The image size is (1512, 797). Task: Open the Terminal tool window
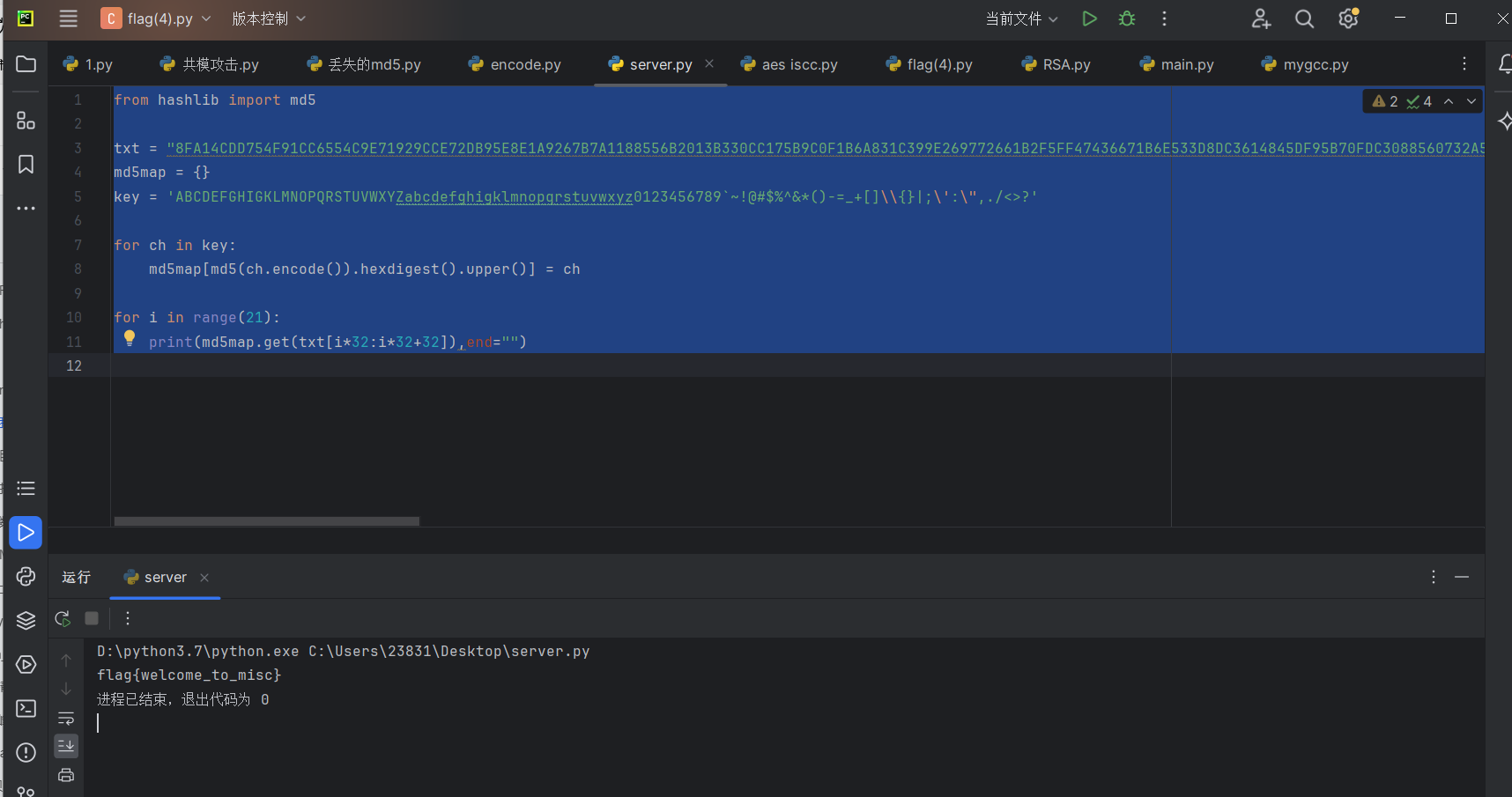[x=26, y=708]
